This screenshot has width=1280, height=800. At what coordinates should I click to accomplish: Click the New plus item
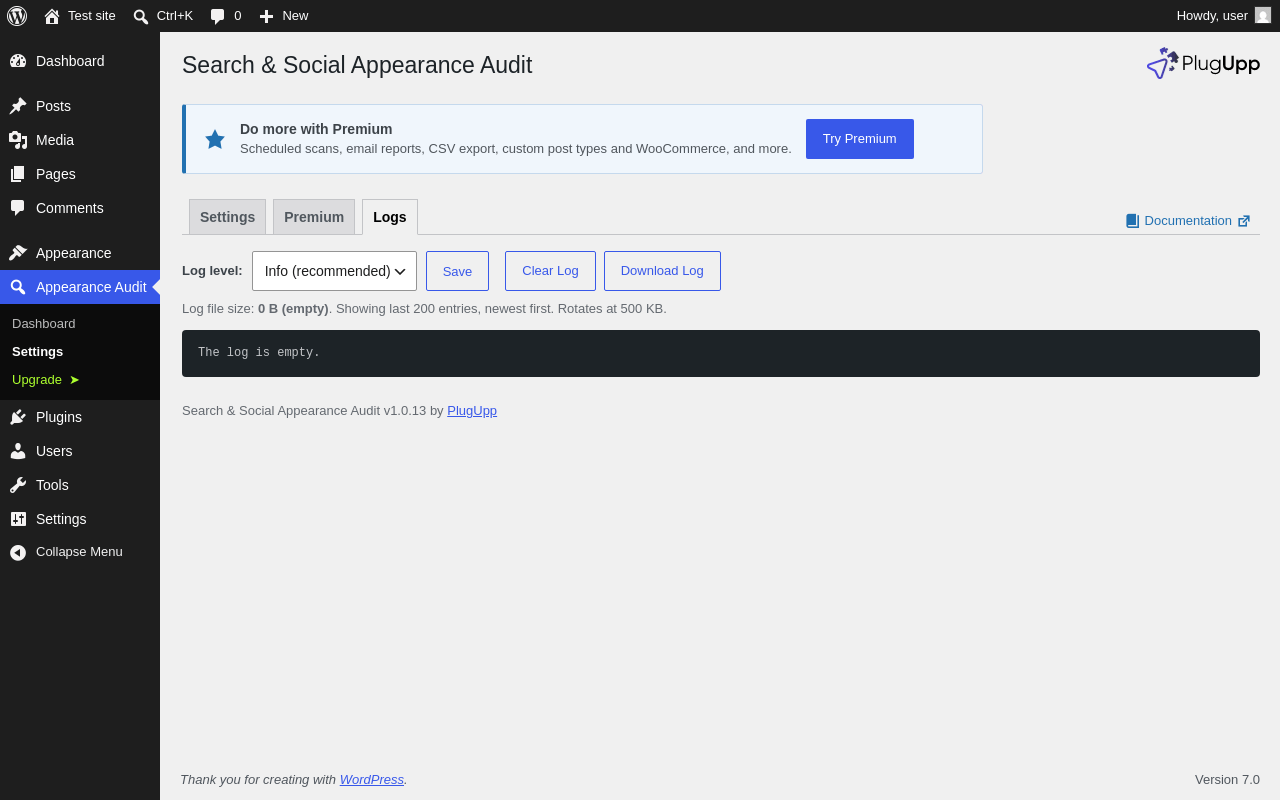coord(284,16)
